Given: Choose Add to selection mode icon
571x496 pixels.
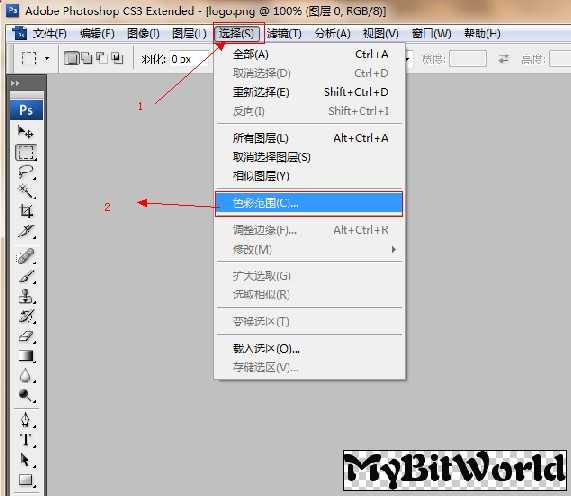Looking at the screenshot, I should (87, 58).
